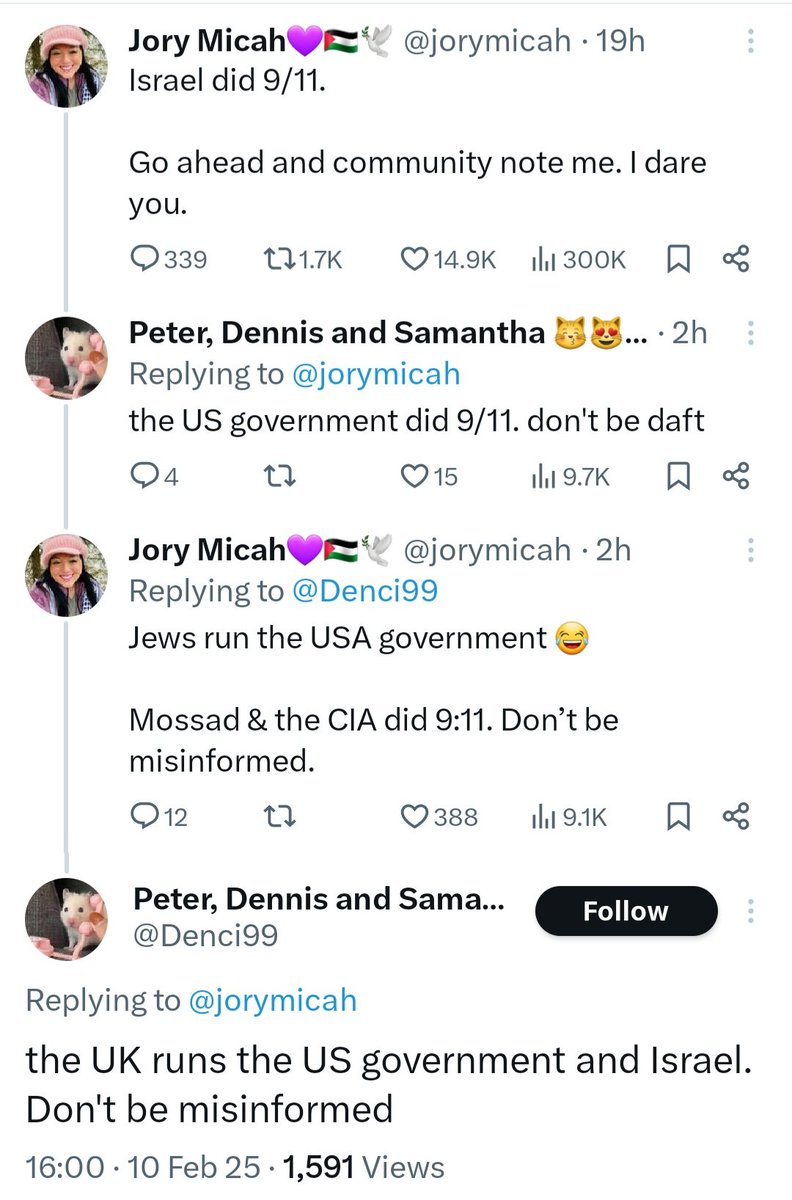The height and width of the screenshot is (1200, 792).
Task: Like the 'Mossad & the CIA' reply
Action: tap(414, 817)
